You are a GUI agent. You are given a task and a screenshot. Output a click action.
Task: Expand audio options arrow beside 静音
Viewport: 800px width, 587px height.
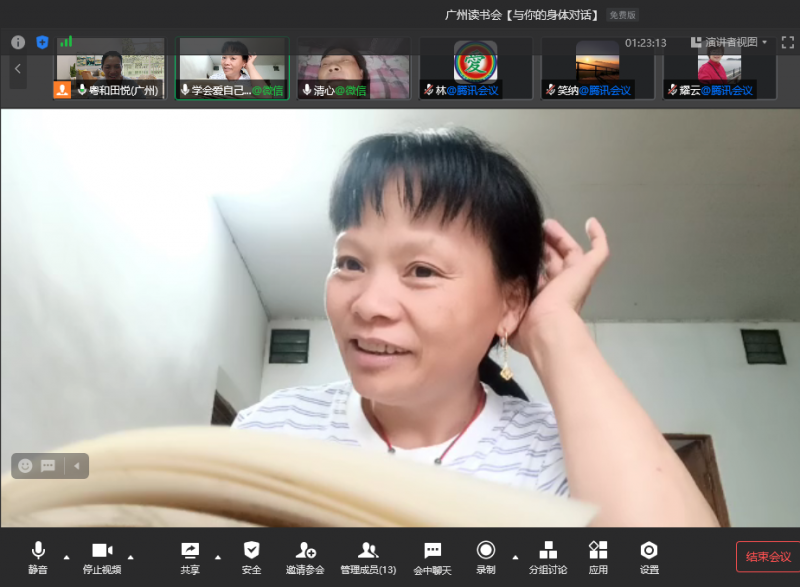[x=67, y=557]
